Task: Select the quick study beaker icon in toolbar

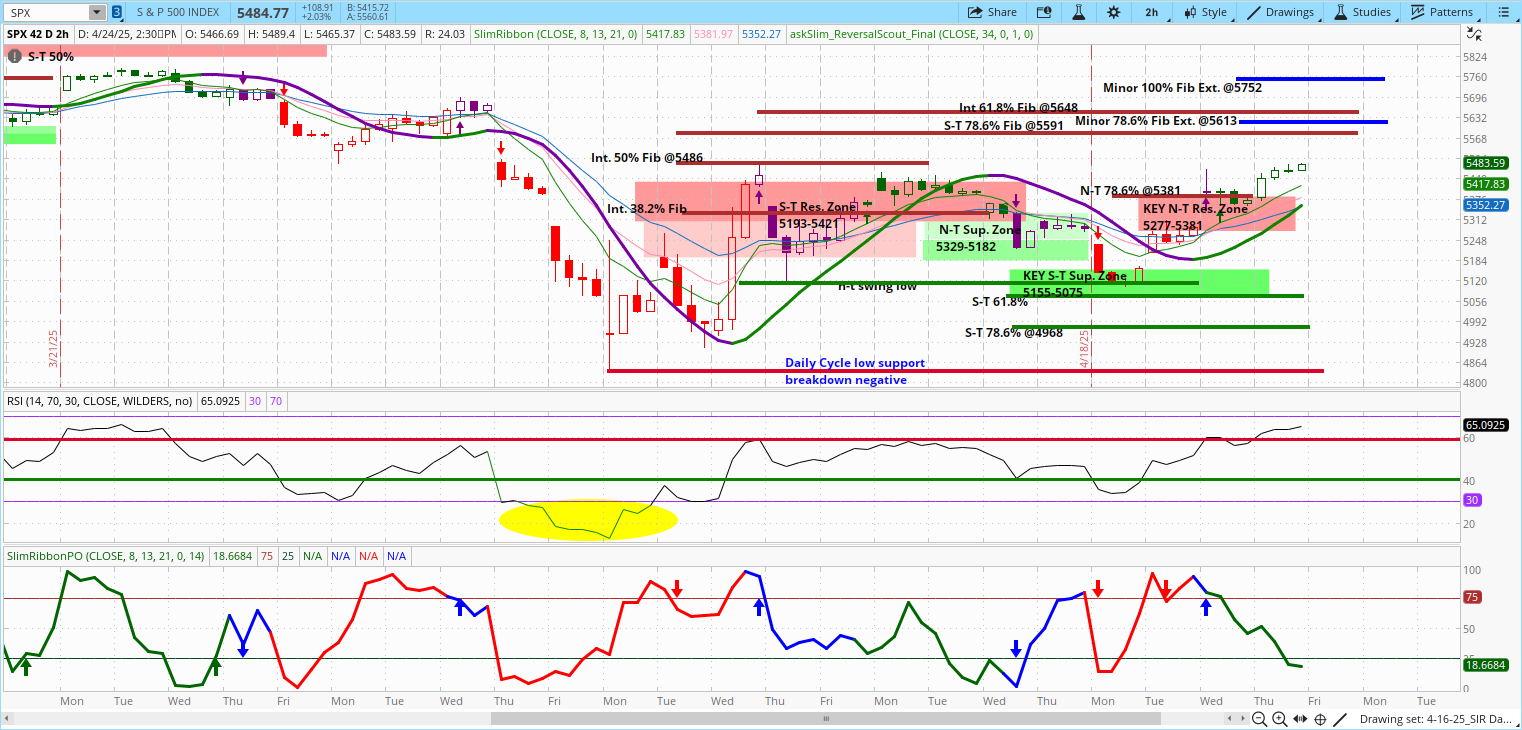Action: pos(1077,12)
